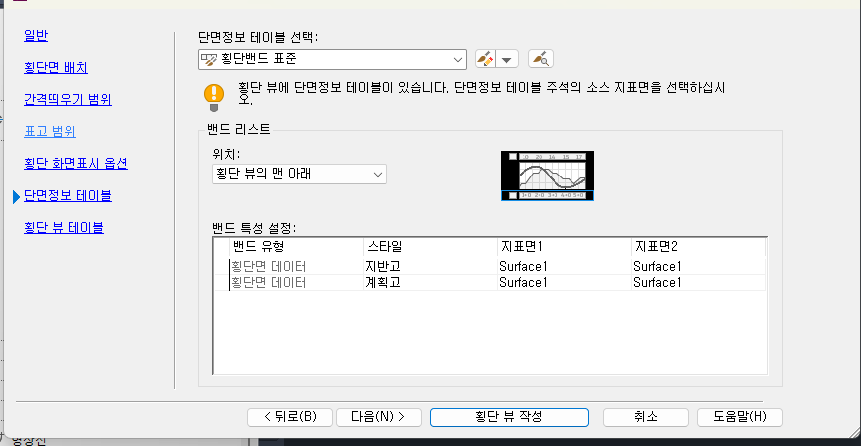Select the 횡단 뷰 테이블 page
861x446 pixels.
pyautogui.click(x=64, y=227)
